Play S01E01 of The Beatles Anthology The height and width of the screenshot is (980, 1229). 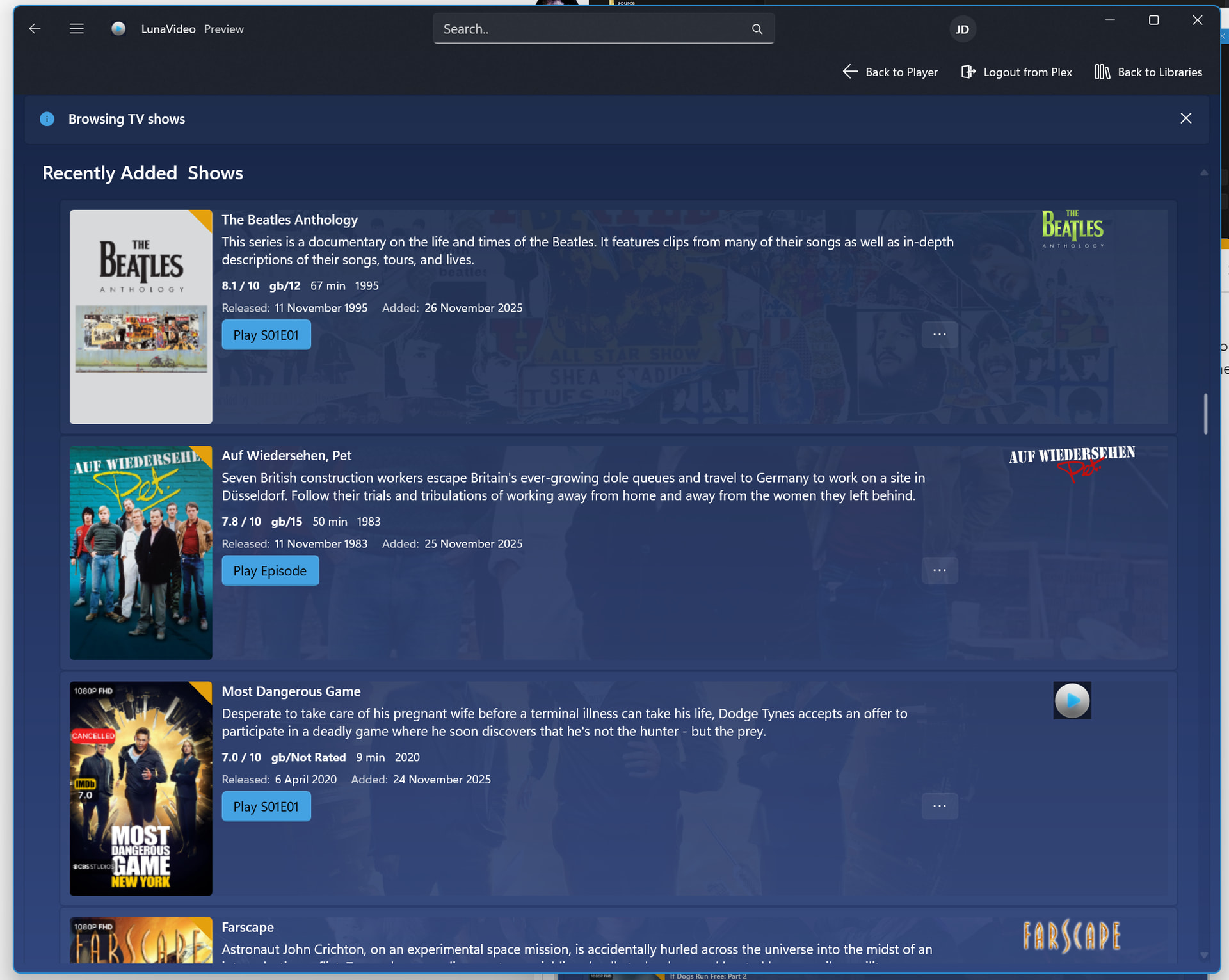[x=266, y=335]
